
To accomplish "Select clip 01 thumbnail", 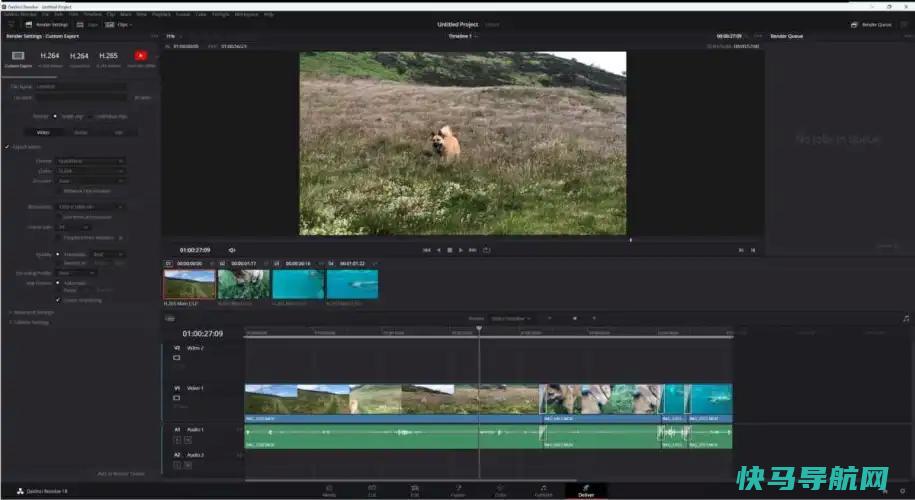I will 190,284.
